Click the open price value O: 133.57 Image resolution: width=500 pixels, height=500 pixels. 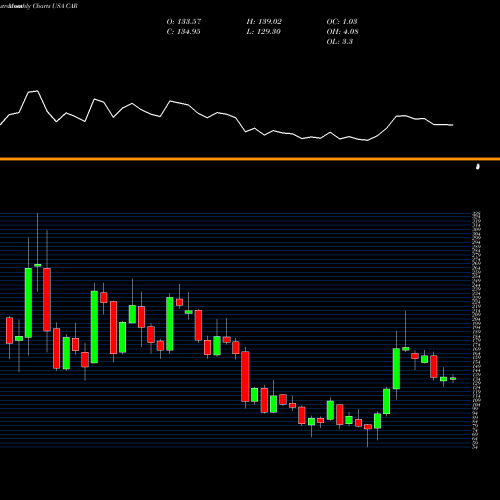coord(184,22)
